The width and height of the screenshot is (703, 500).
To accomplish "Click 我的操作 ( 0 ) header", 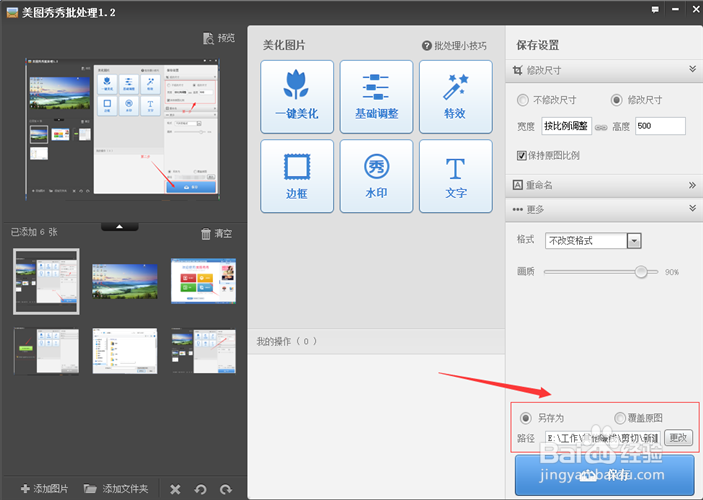I will point(287,342).
